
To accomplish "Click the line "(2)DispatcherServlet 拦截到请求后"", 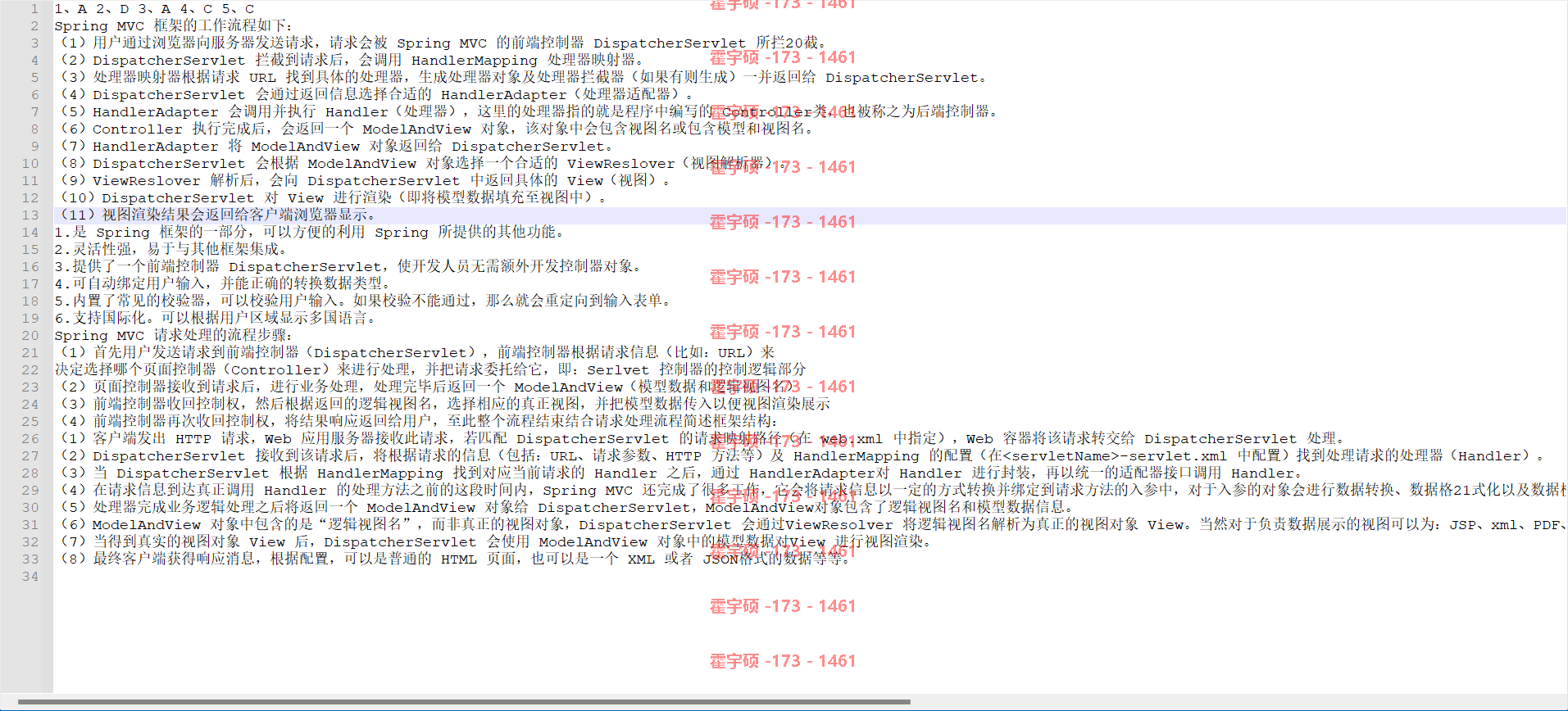I will [351, 61].
